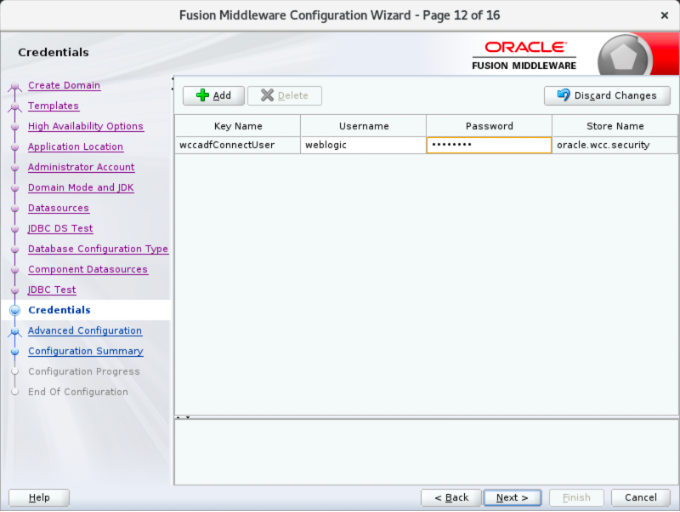Click the Advanced Configuration step marker icon

pos(15,332)
